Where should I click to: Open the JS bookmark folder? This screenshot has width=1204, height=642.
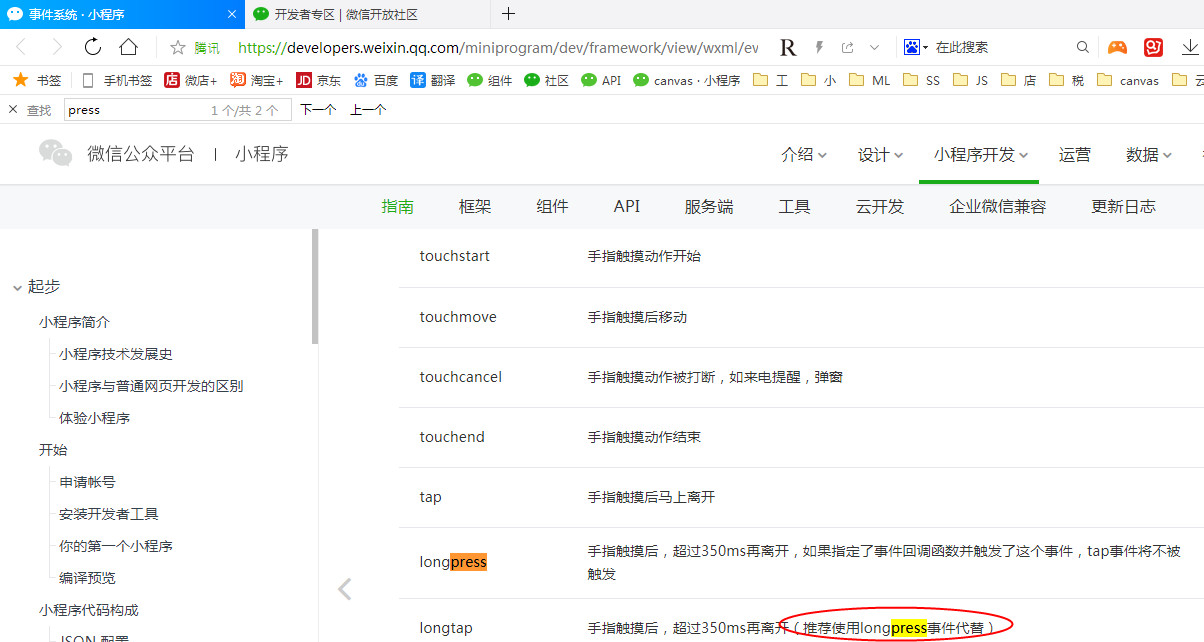(970, 80)
